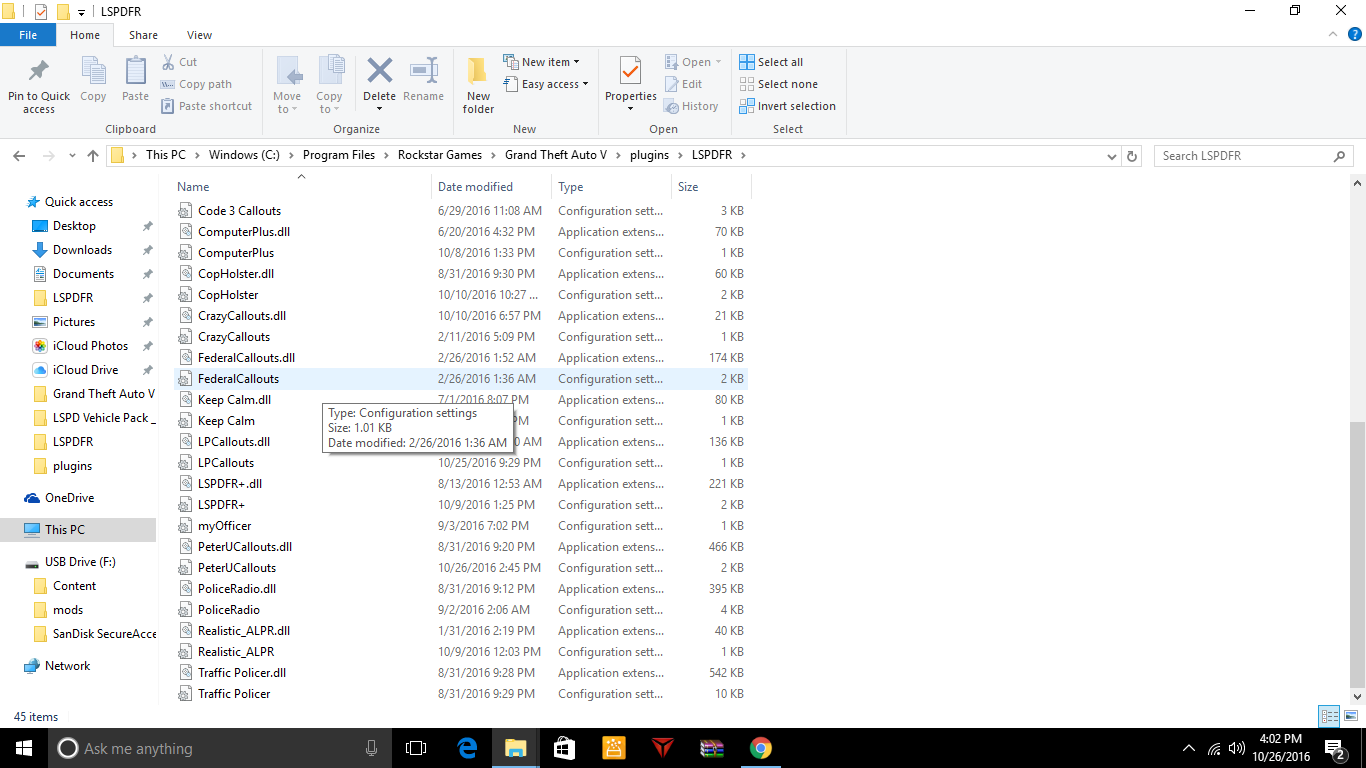Click Grand Theft Auto V breadcrumb
The height and width of the screenshot is (768, 1366).
pos(555,155)
